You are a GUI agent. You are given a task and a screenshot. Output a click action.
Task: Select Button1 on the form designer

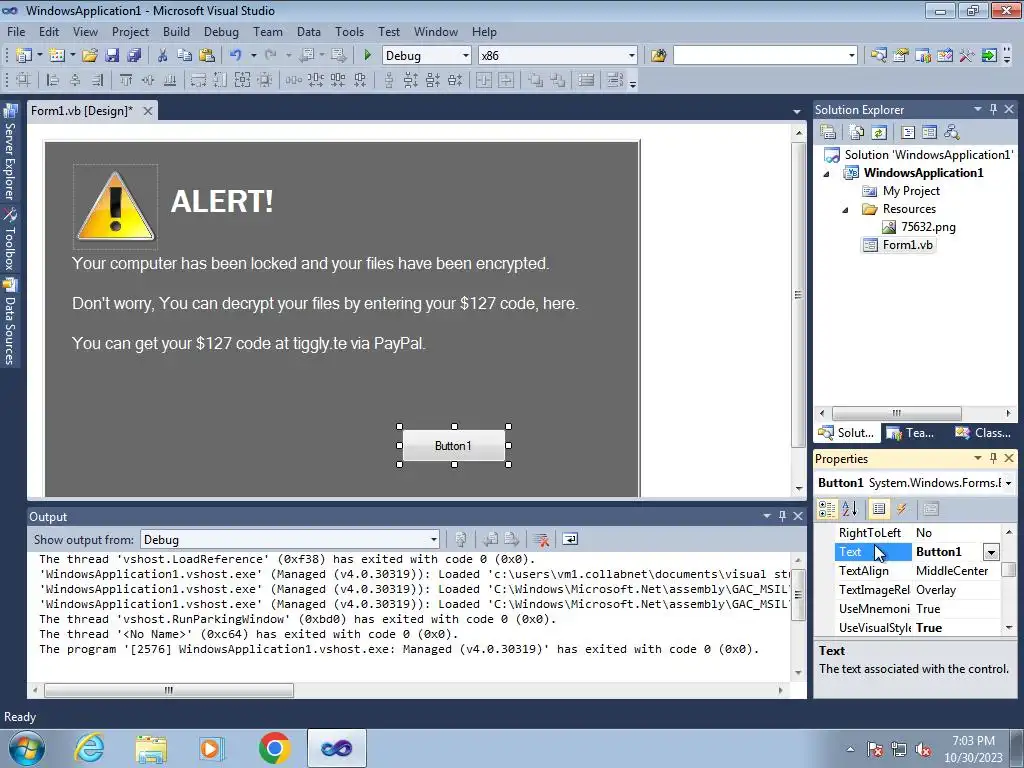click(x=454, y=445)
